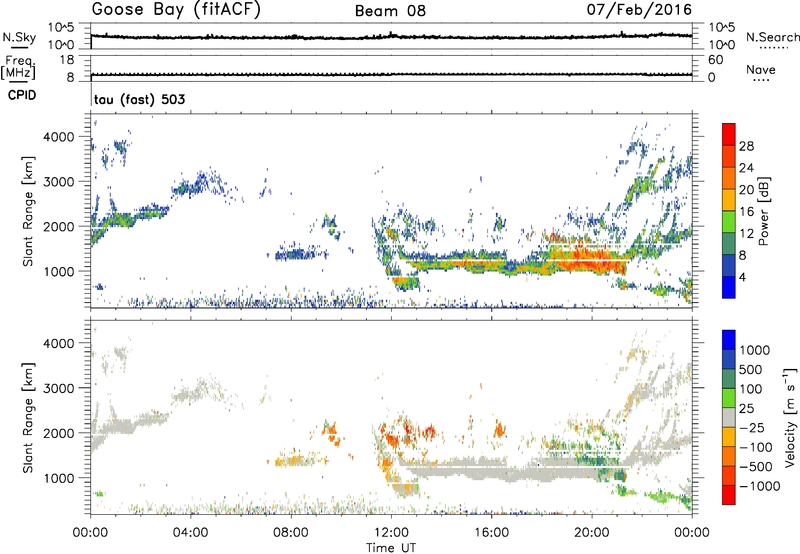800x554 pixels.
Task: Click the light green Velocity segment between 25 and 100
Action: (x=729, y=398)
